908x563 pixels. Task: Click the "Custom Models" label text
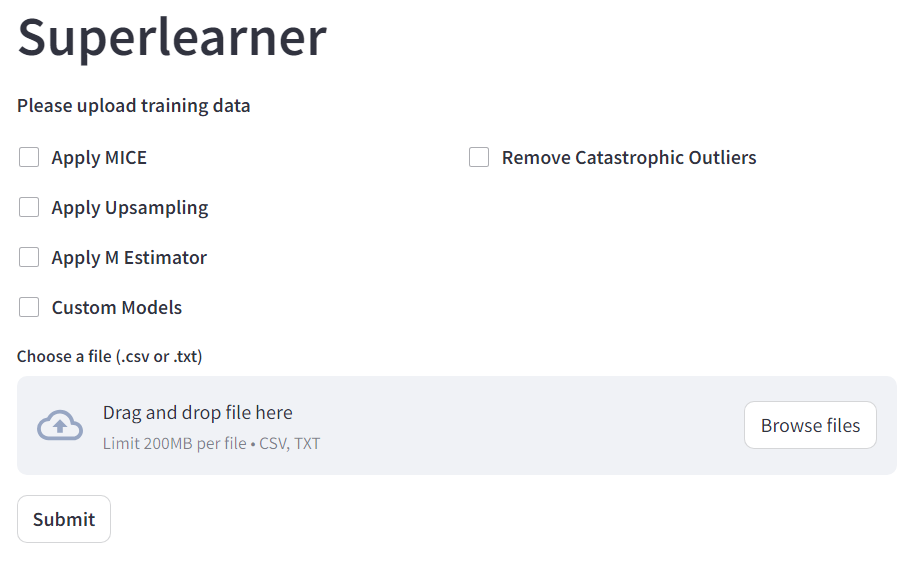click(117, 308)
